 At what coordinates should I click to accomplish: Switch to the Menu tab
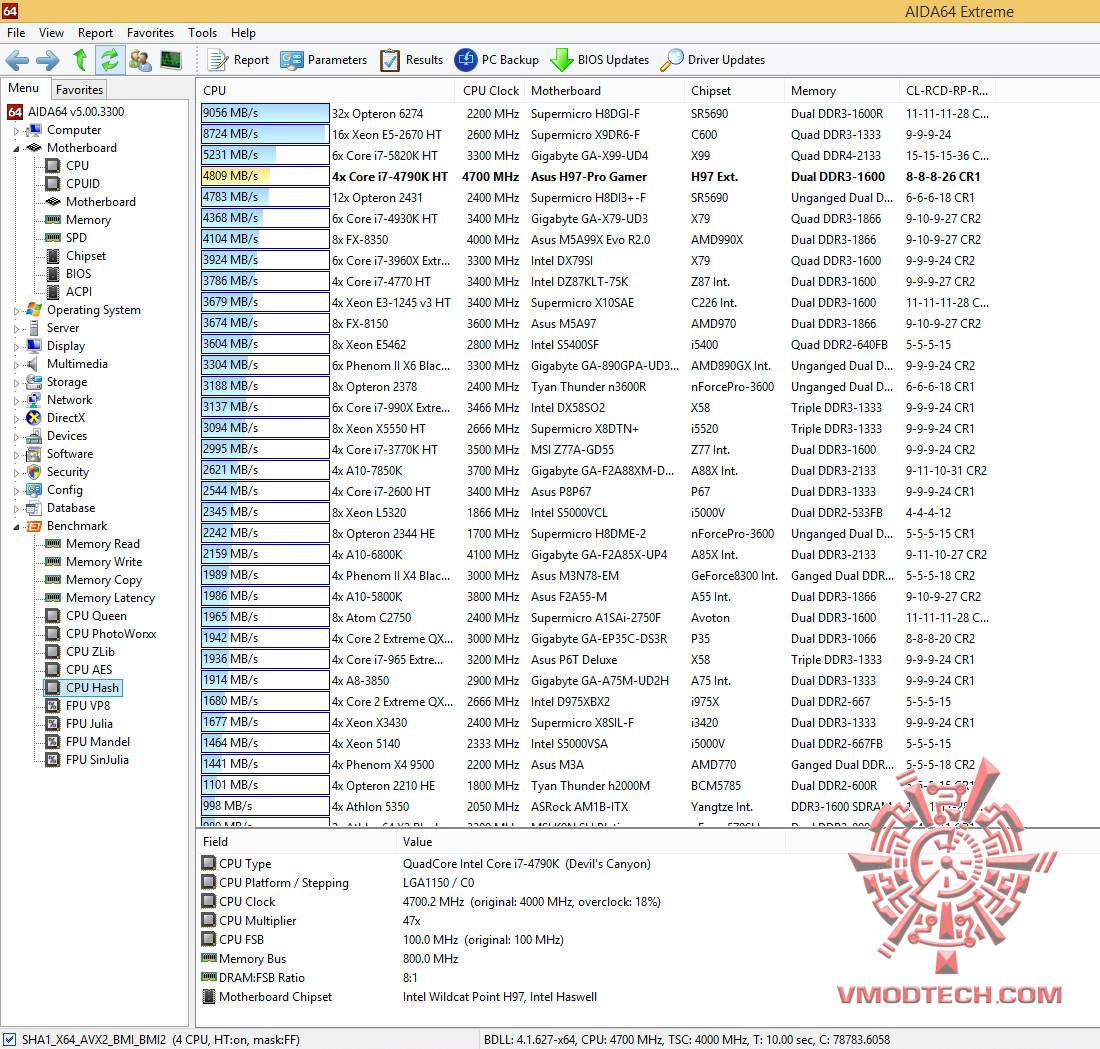tap(24, 88)
